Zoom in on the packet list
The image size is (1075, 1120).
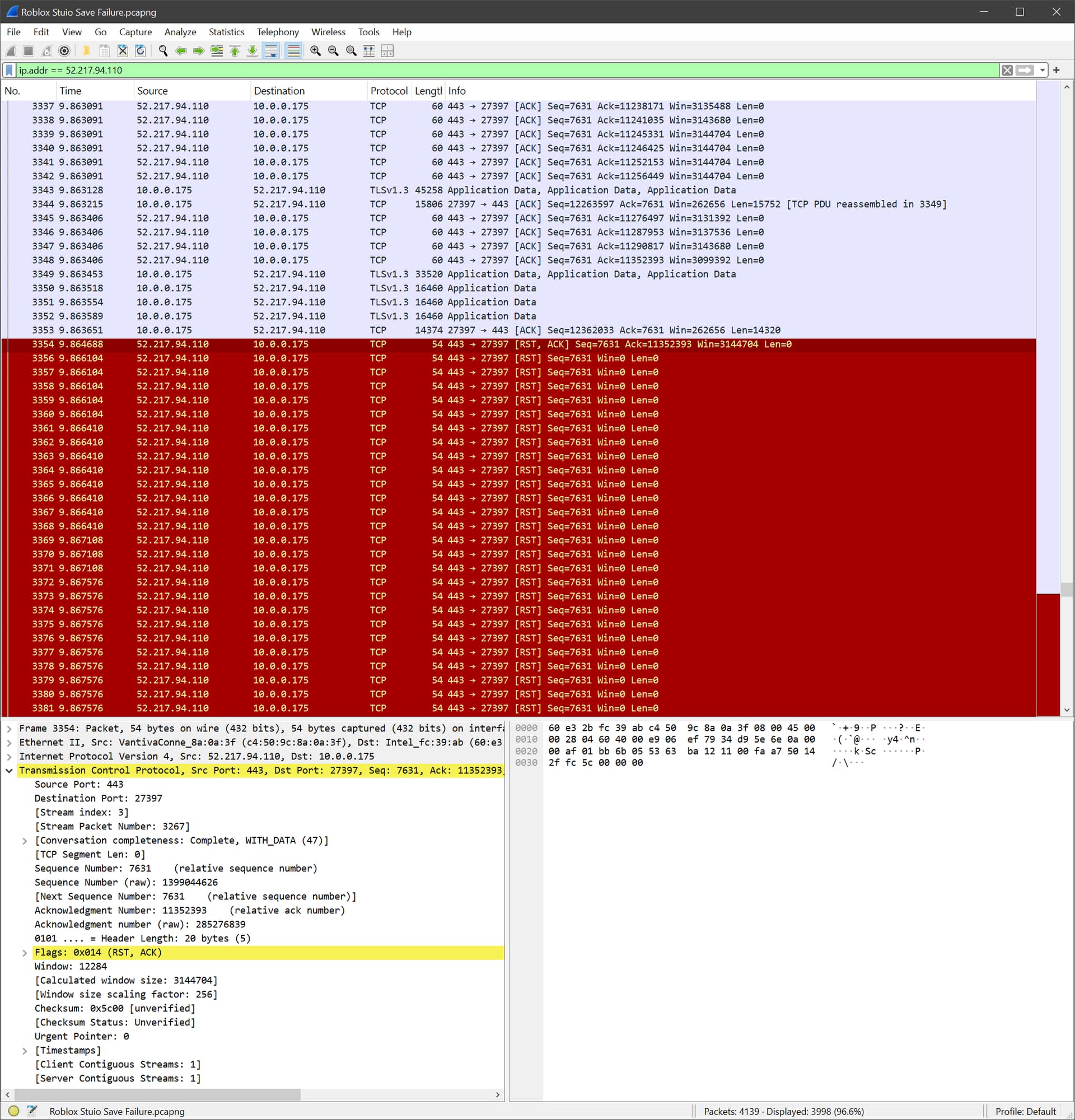[x=315, y=51]
